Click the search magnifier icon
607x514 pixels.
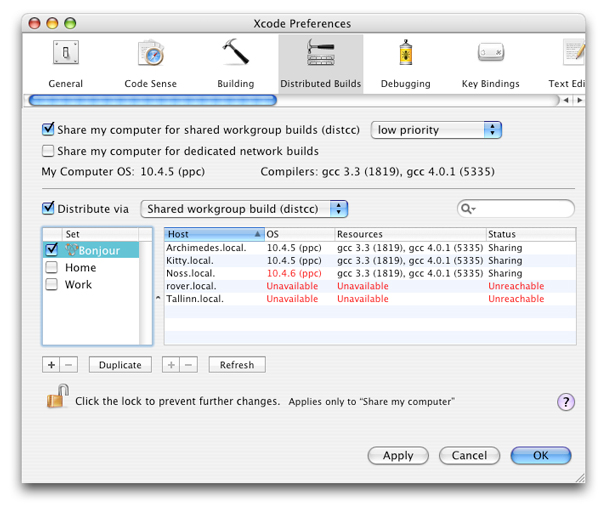467,209
